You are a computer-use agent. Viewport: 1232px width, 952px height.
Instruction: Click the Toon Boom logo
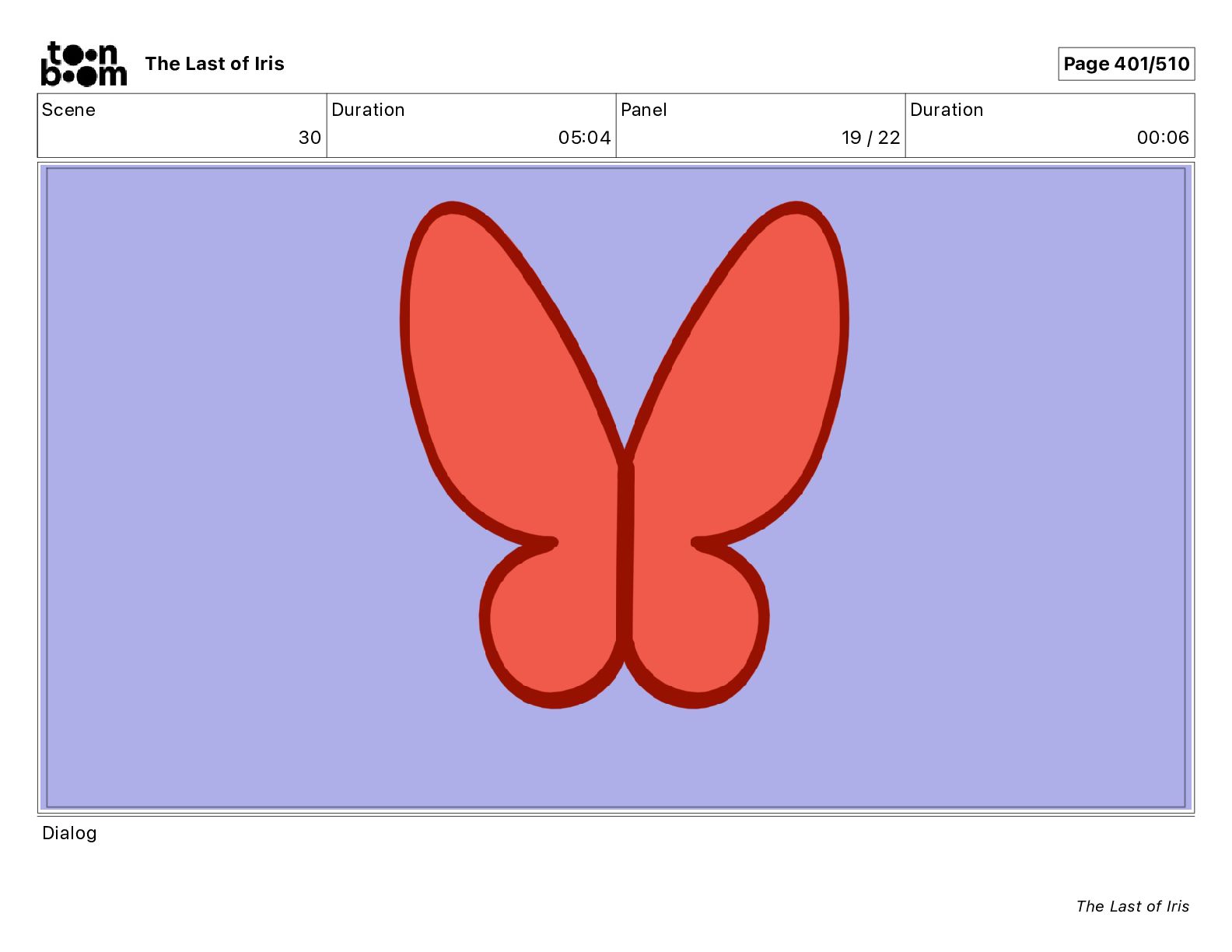(x=83, y=64)
